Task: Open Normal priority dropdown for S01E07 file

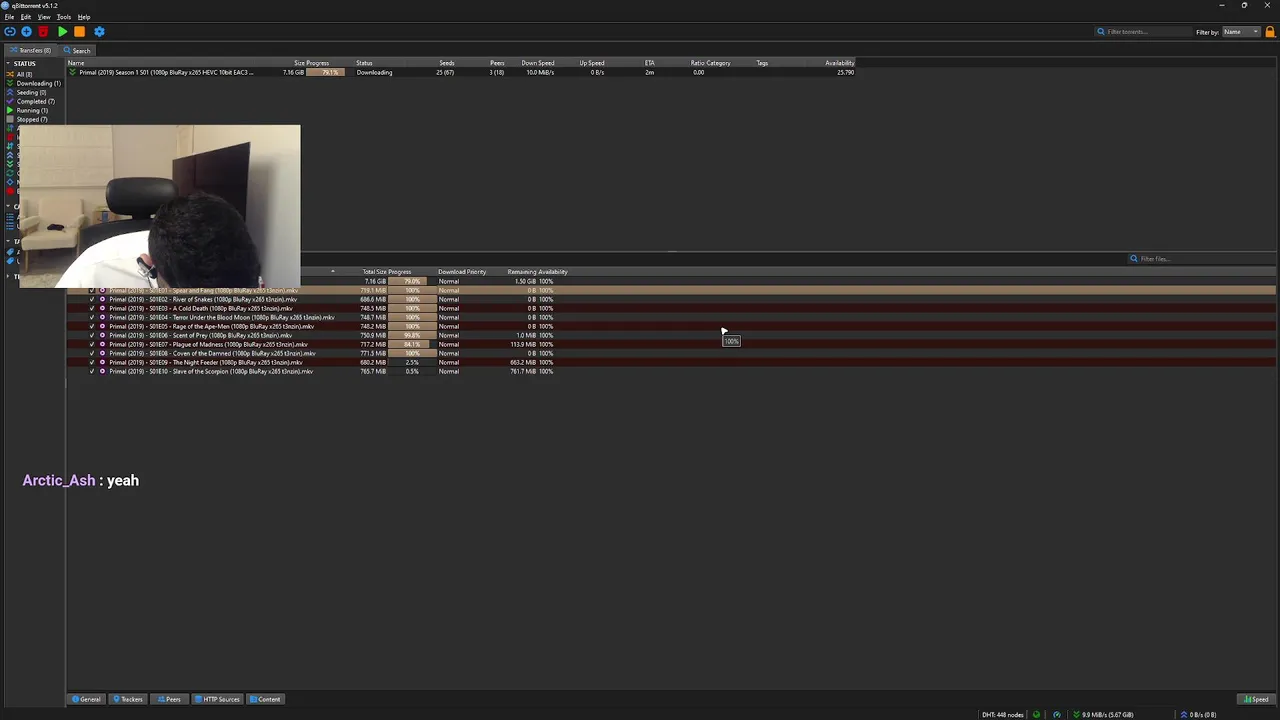Action: [449, 345]
